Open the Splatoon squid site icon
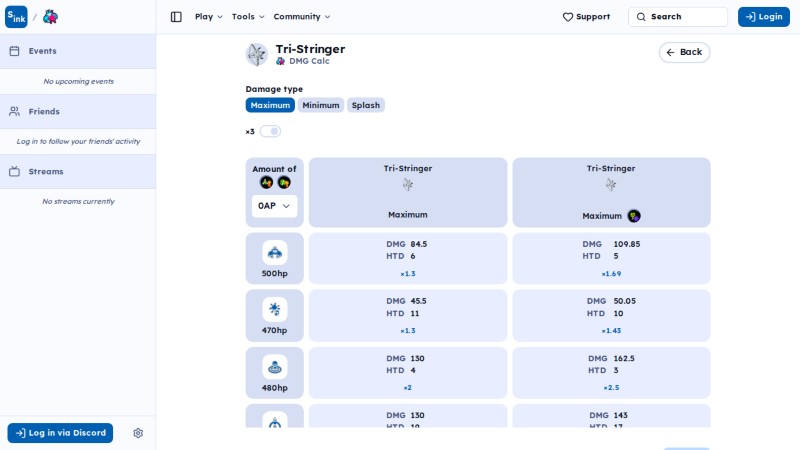Image resolution: width=800 pixels, height=450 pixels. (x=50, y=17)
